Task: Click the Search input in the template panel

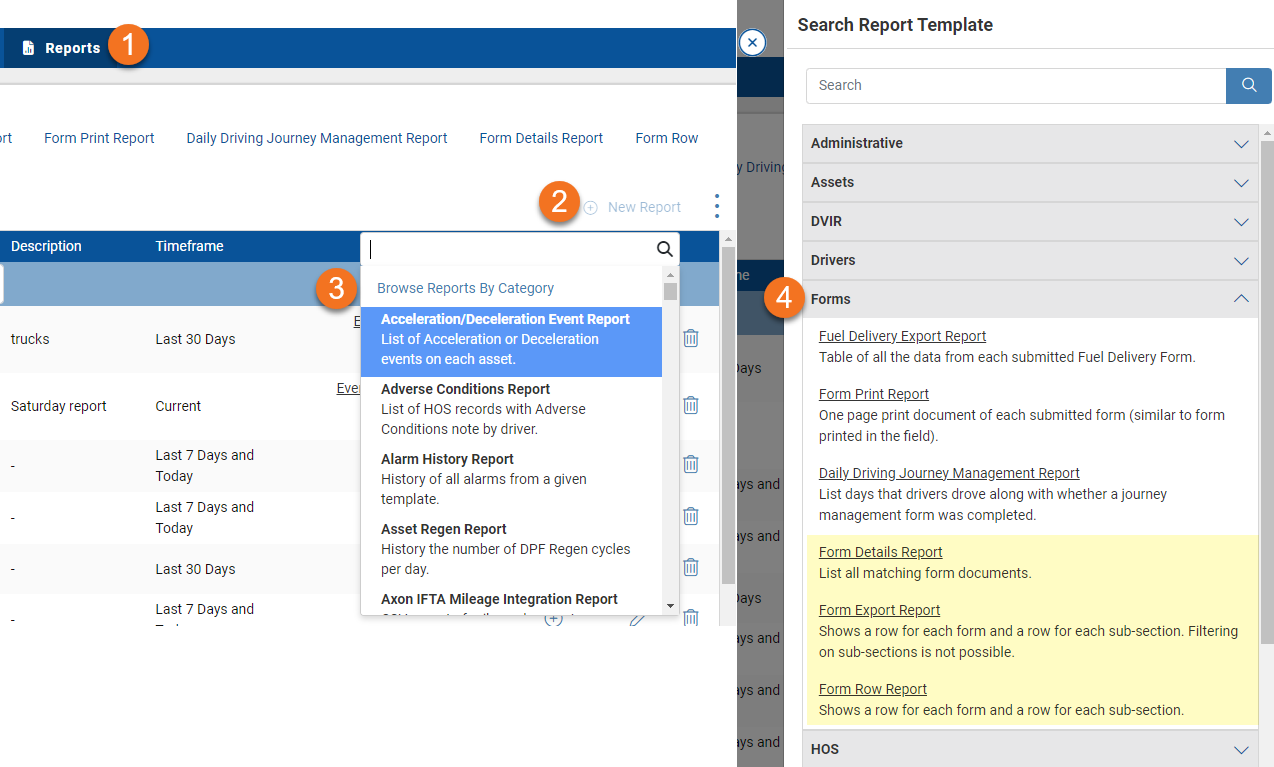Action: click(x=1015, y=85)
